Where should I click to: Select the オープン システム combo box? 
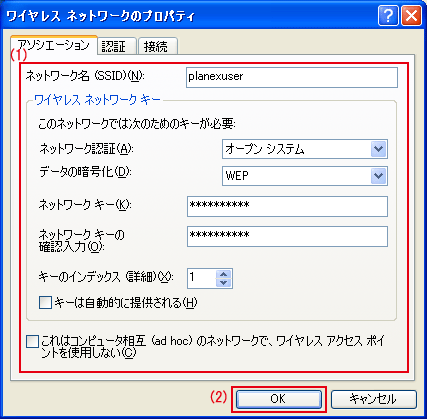pyautogui.click(x=305, y=149)
